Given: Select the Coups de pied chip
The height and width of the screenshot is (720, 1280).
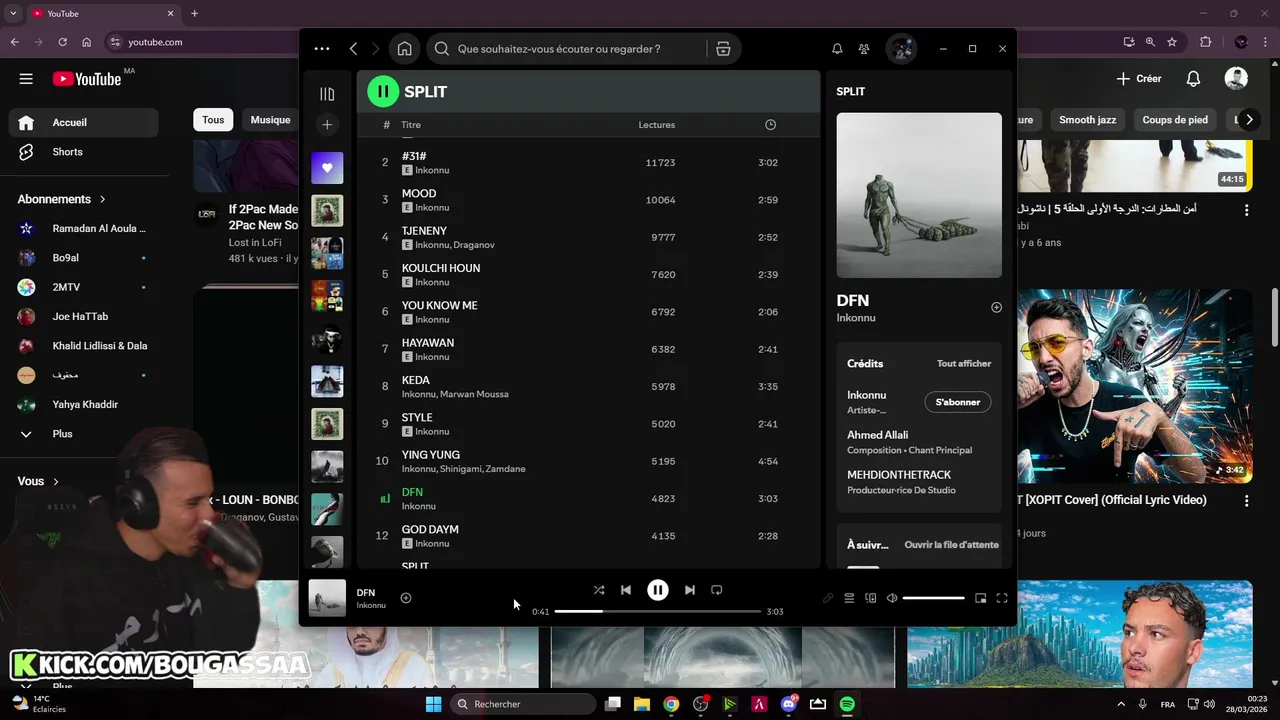Looking at the screenshot, I should (1175, 120).
